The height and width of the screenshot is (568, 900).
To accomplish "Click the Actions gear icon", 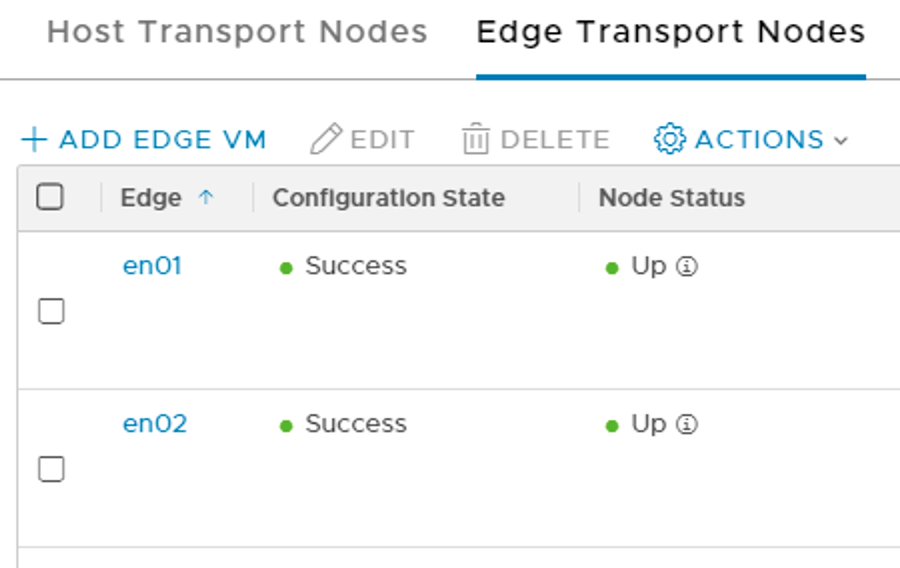I will [x=669, y=139].
